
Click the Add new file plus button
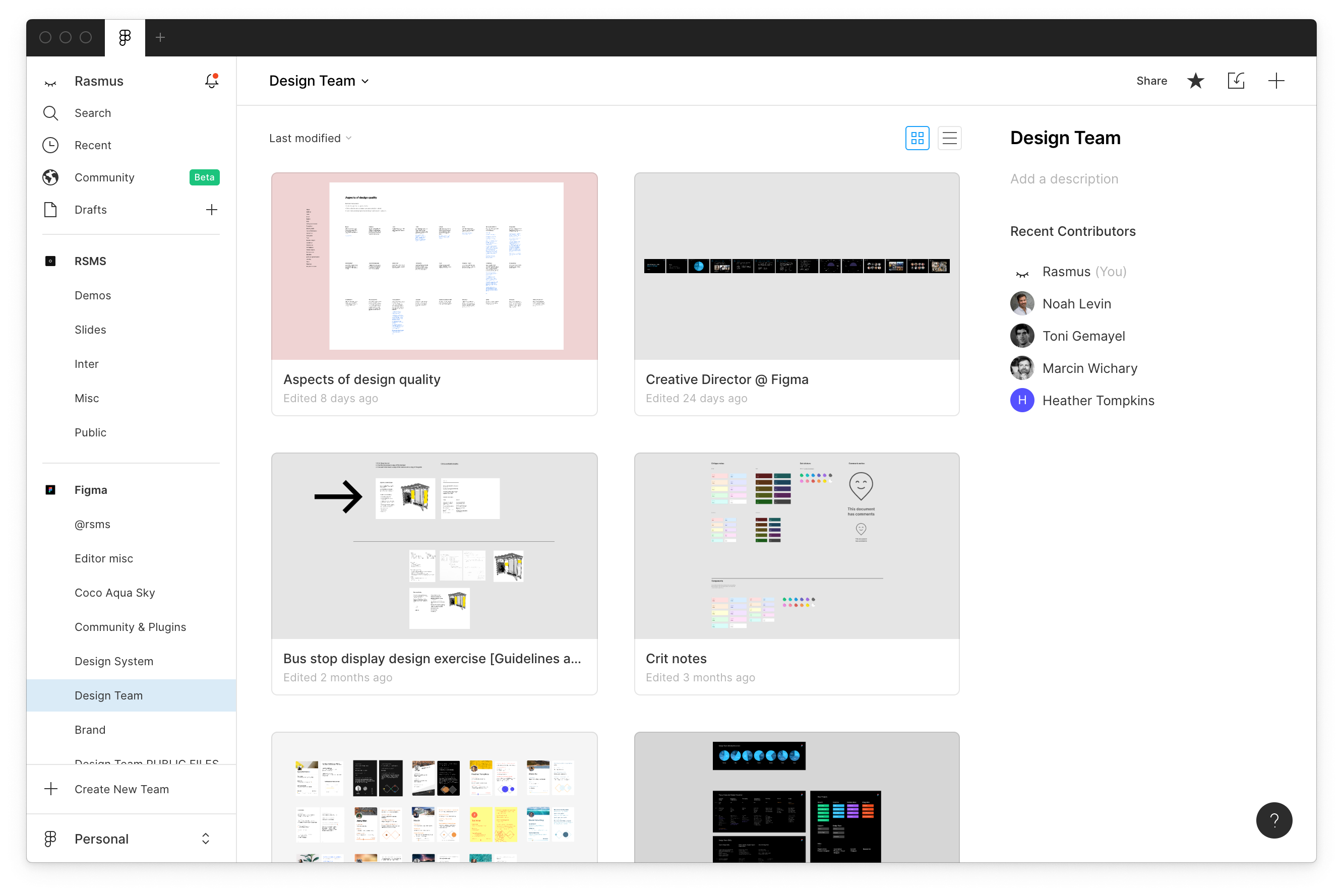click(1278, 81)
